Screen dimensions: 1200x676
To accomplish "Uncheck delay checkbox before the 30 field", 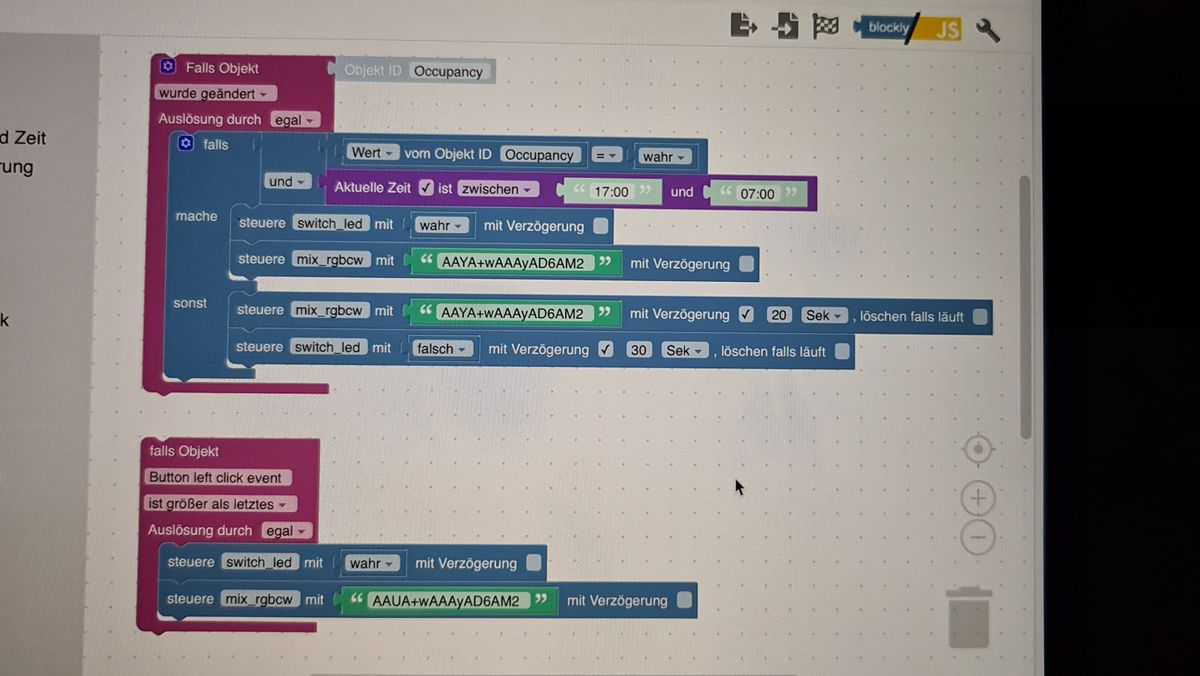I will coord(606,349).
